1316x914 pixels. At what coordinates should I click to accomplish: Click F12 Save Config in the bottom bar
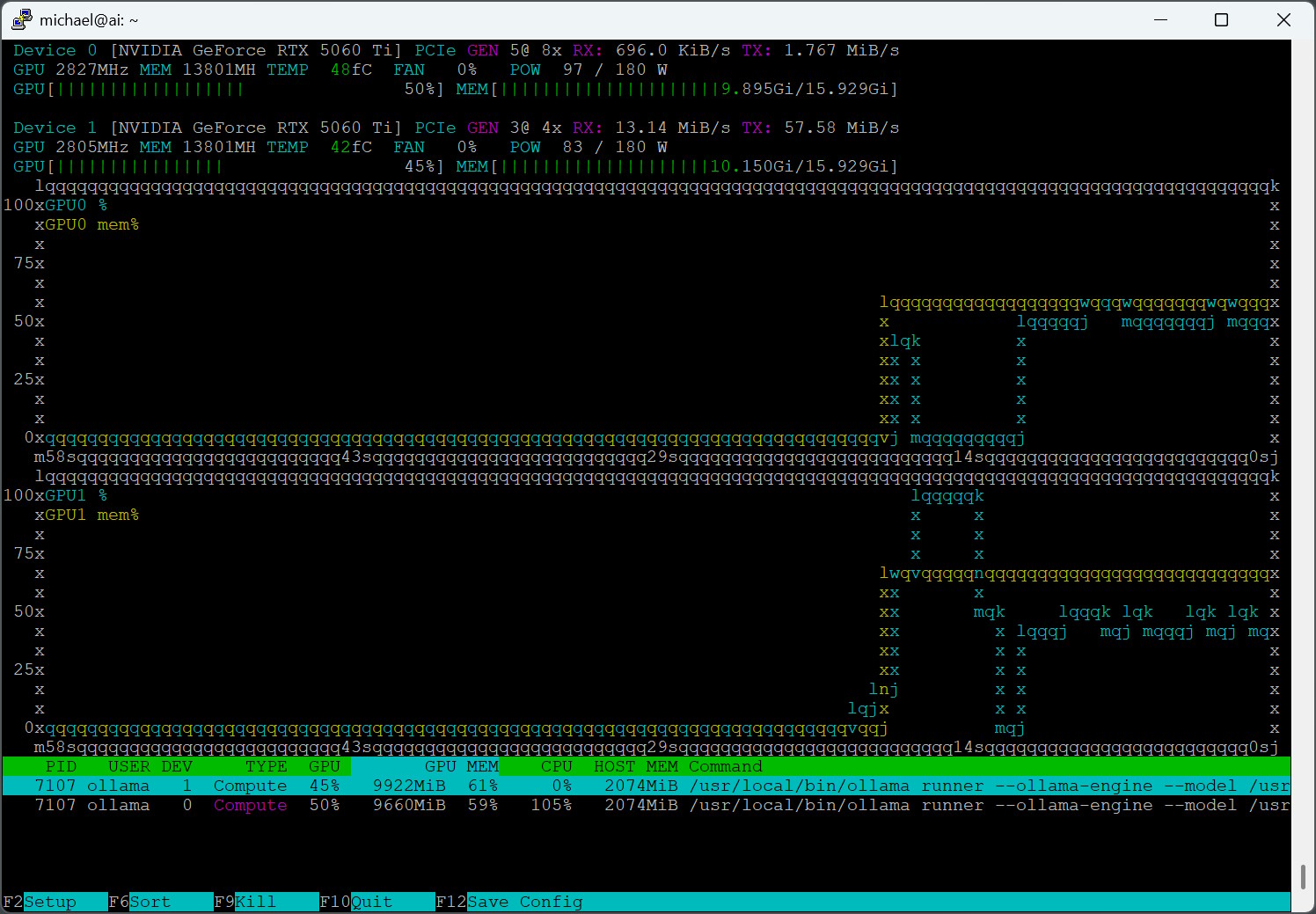(509, 902)
